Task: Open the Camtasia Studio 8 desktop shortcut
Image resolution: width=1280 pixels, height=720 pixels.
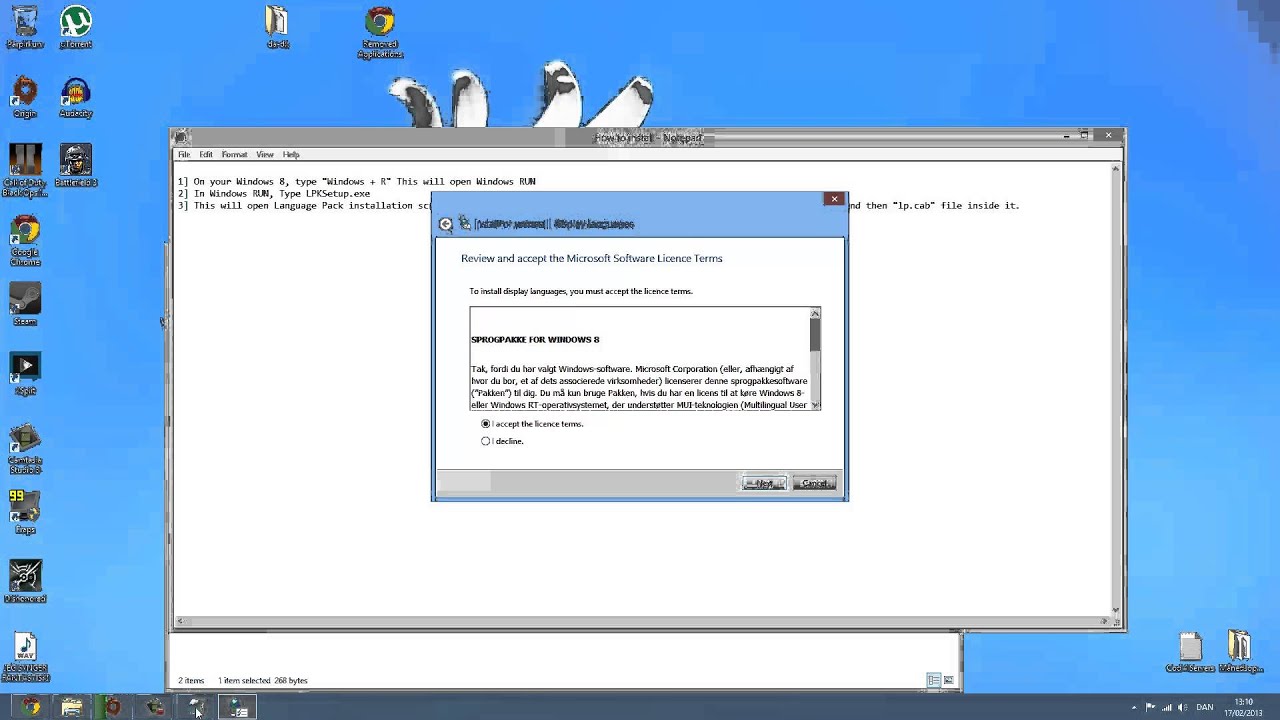Action: [25, 449]
